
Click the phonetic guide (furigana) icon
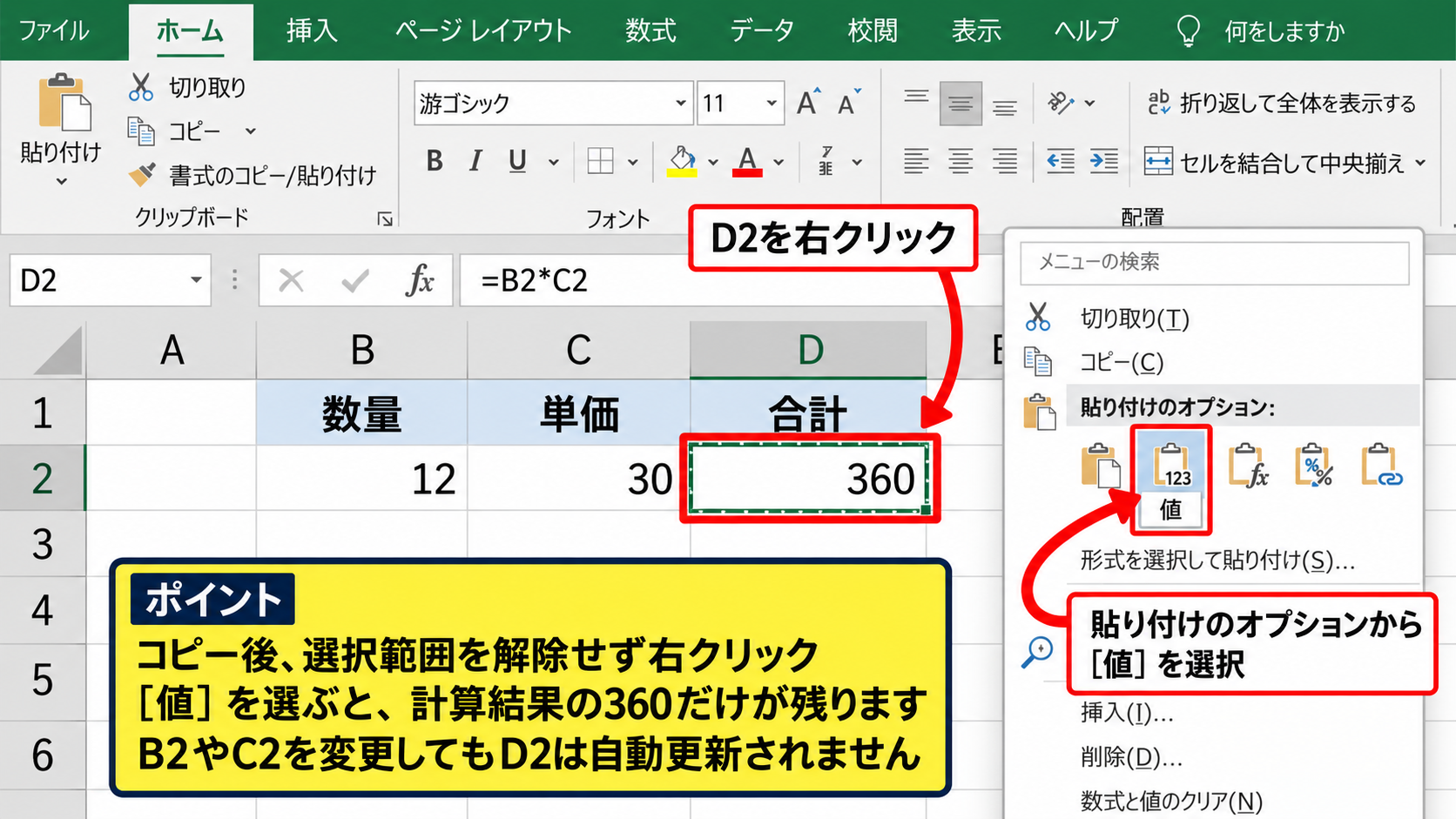(826, 161)
